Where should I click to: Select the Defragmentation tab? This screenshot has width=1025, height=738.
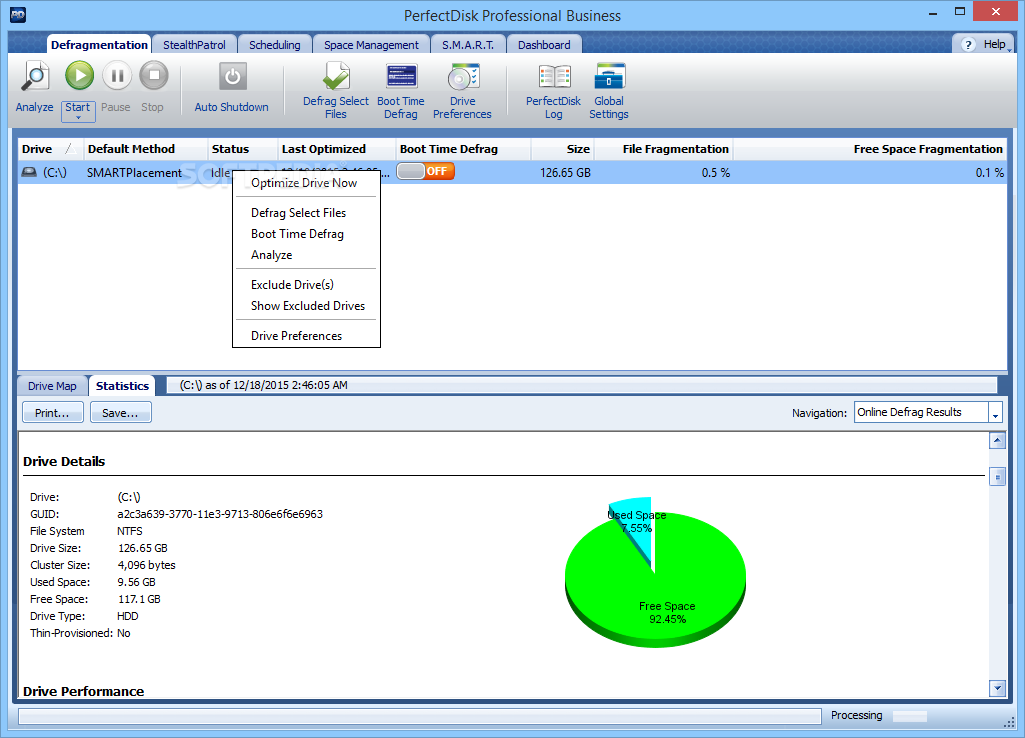tap(99, 44)
